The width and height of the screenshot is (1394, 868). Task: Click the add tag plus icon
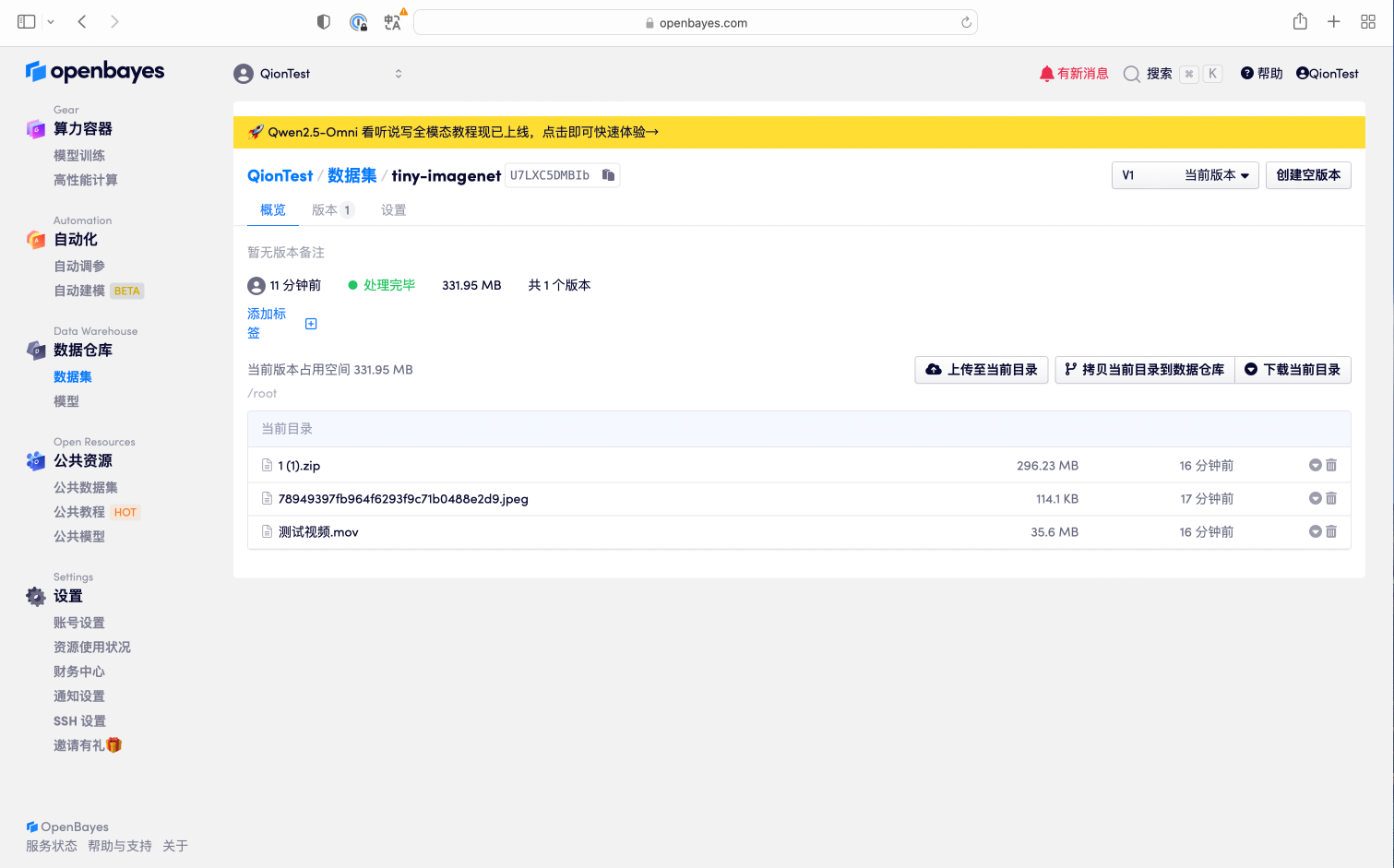click(311, 324)
